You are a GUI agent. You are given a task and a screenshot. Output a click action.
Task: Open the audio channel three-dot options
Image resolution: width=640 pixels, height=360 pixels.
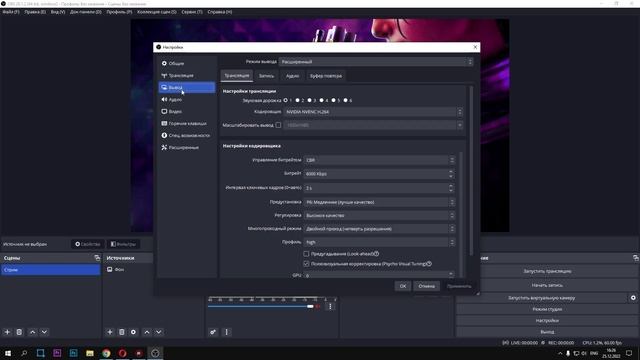coord(330,306)
